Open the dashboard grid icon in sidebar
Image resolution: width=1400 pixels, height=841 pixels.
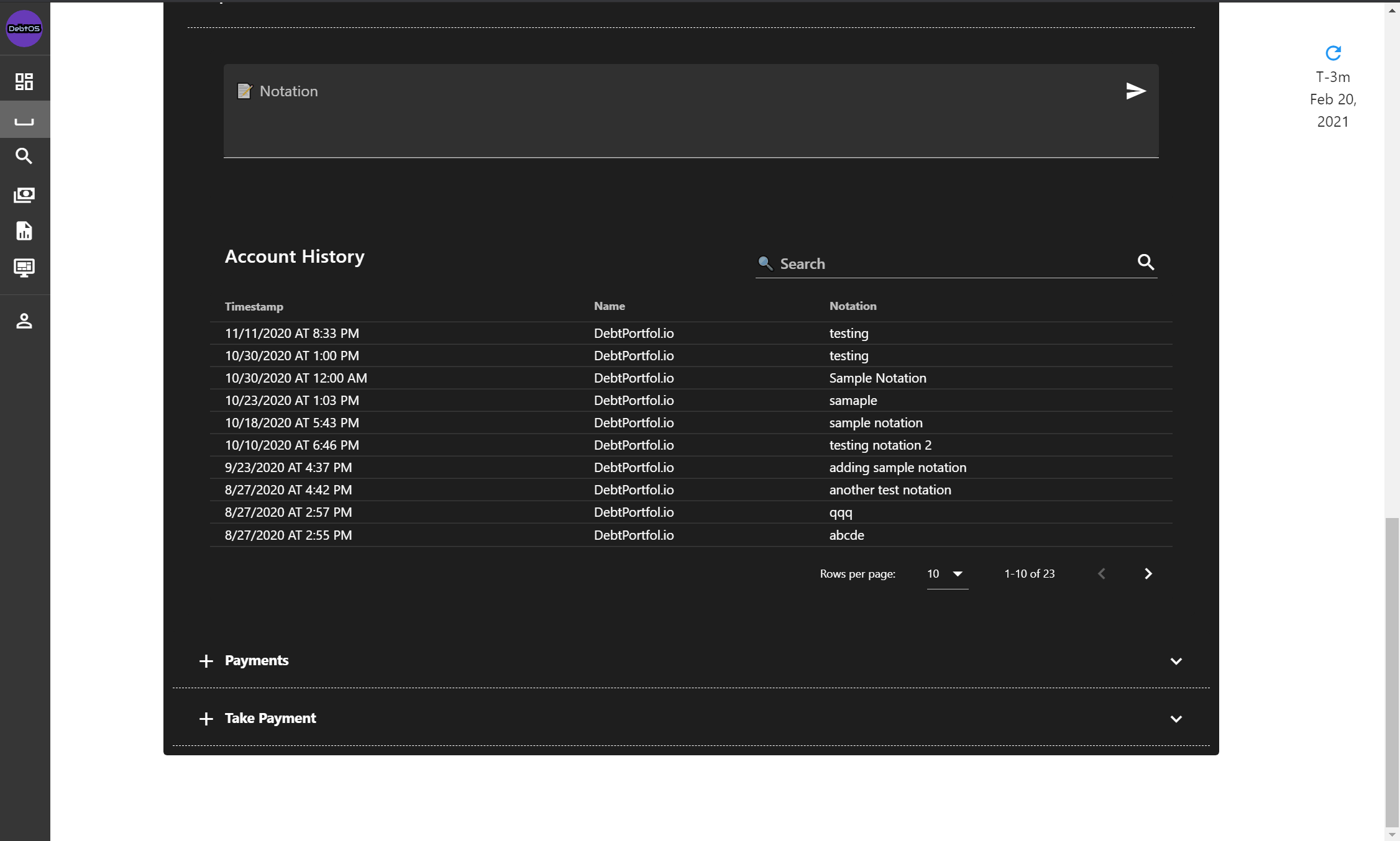(x=24, y=81)
